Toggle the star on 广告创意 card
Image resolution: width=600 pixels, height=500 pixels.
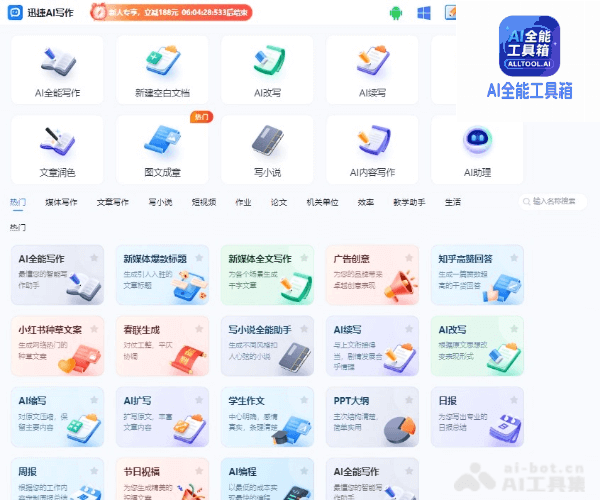pyautogui.click(x=409, y=258)
